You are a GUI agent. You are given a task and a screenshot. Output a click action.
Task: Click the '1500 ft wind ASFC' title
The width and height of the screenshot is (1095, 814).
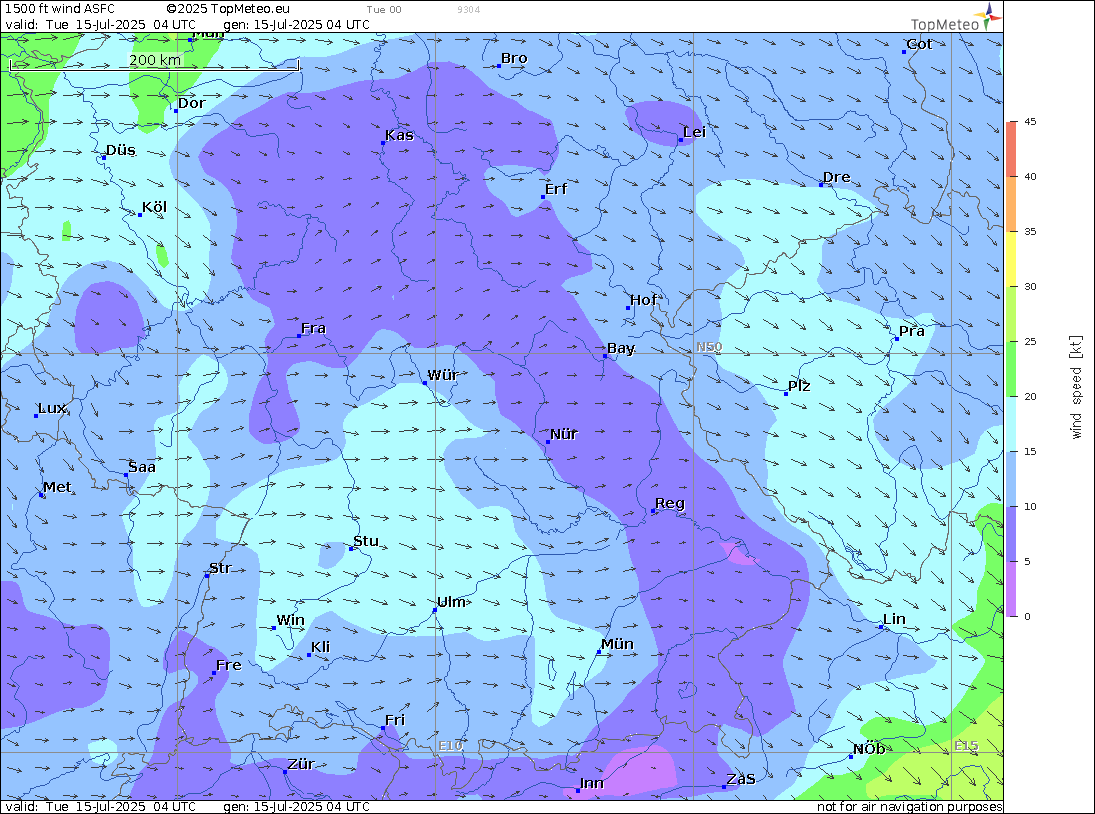click(60, 9)
